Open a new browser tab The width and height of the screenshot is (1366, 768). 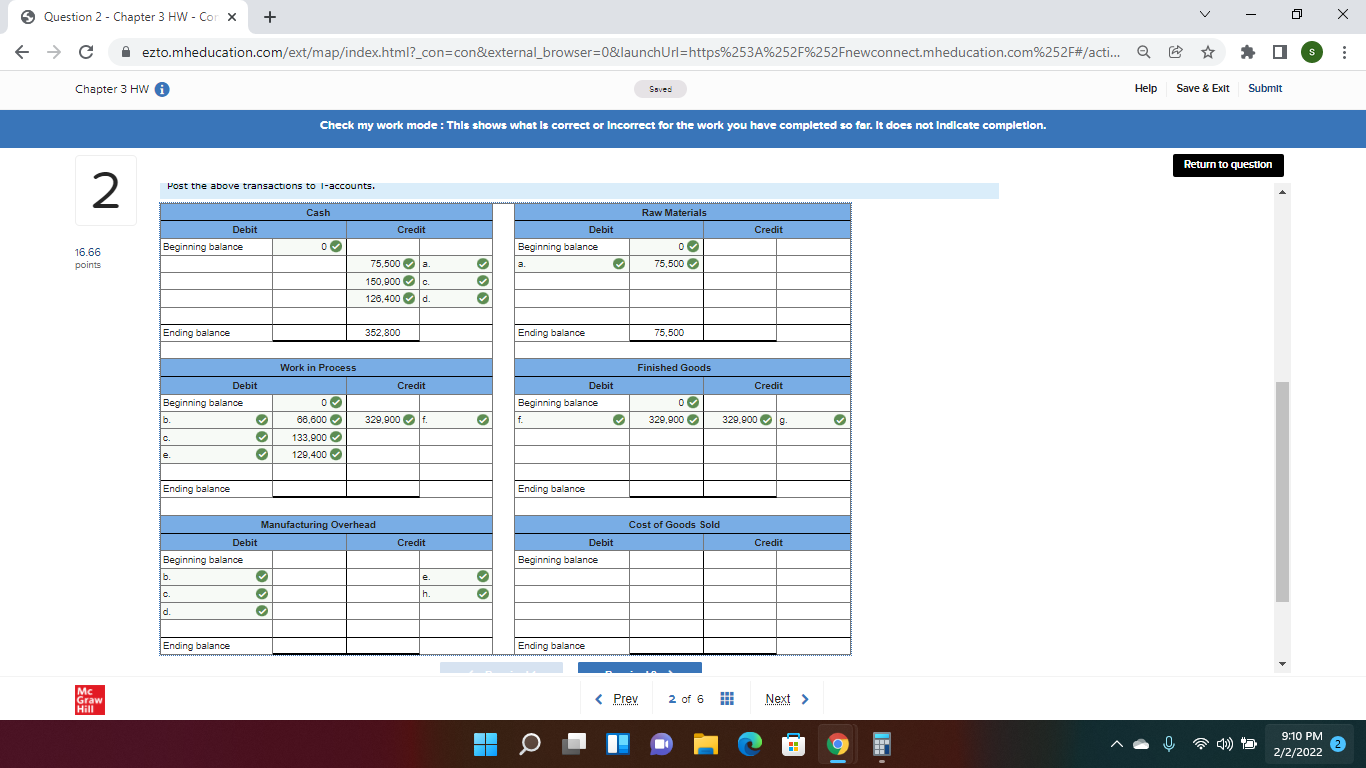270,17
